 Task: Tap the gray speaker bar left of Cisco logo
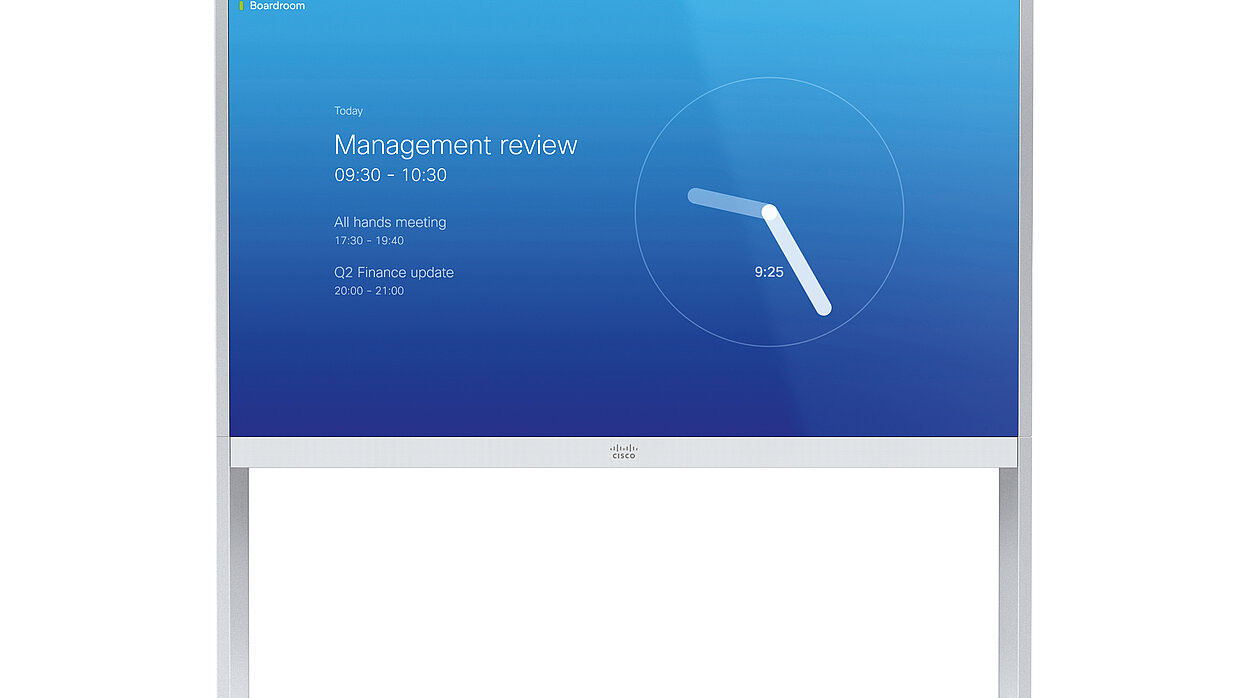tap(420, 452)
